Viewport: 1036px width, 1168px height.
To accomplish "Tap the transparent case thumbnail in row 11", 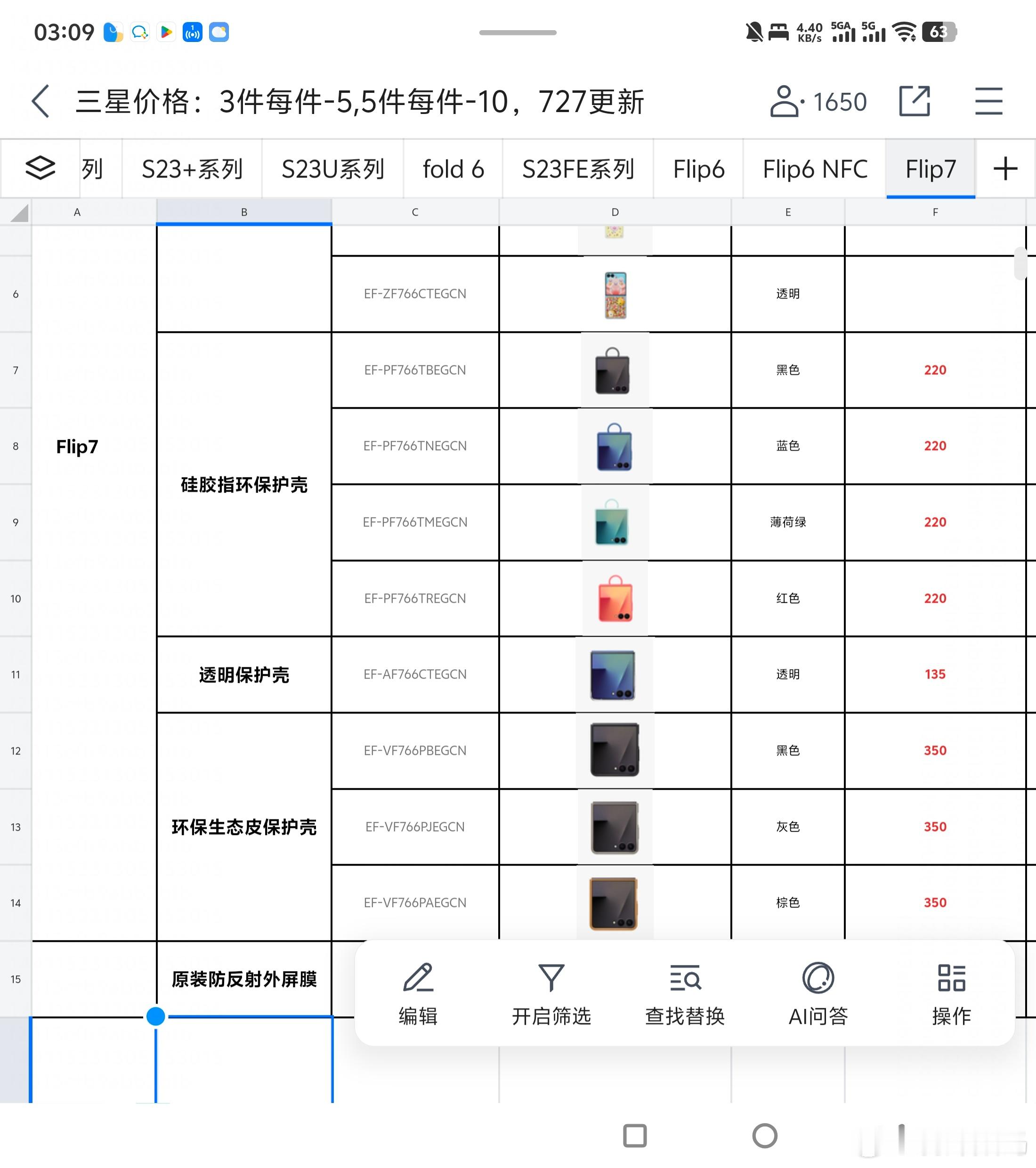I will click(x=613, y=675).
